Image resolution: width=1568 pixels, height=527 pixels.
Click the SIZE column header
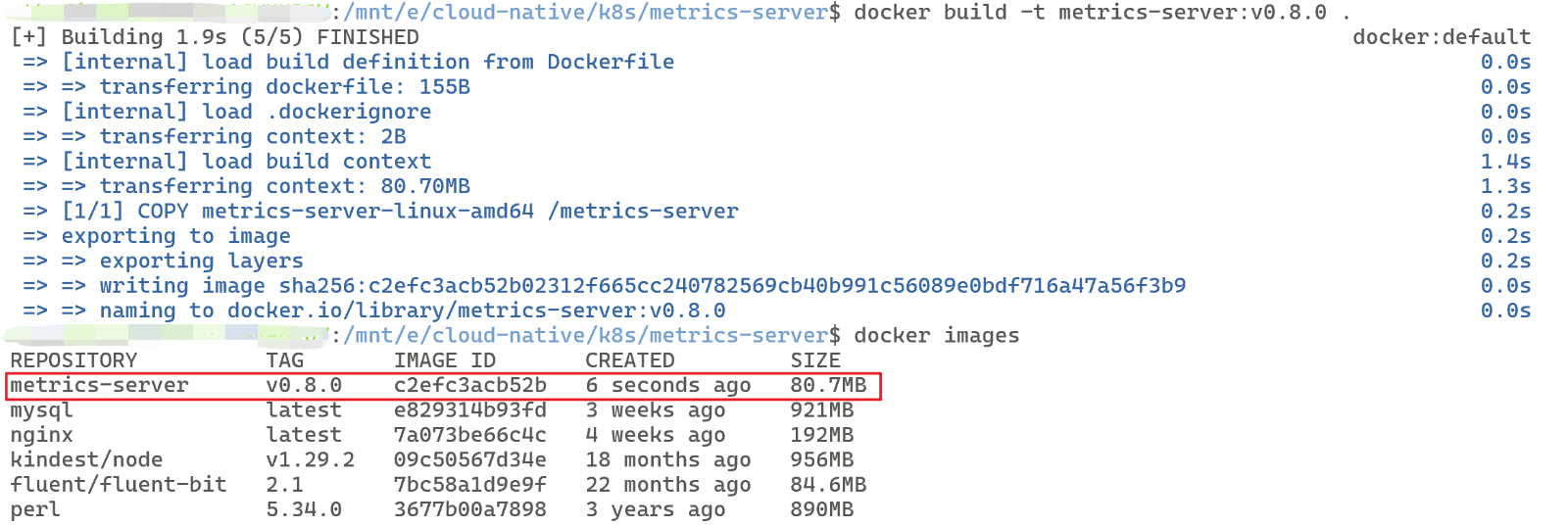(815, 360)
